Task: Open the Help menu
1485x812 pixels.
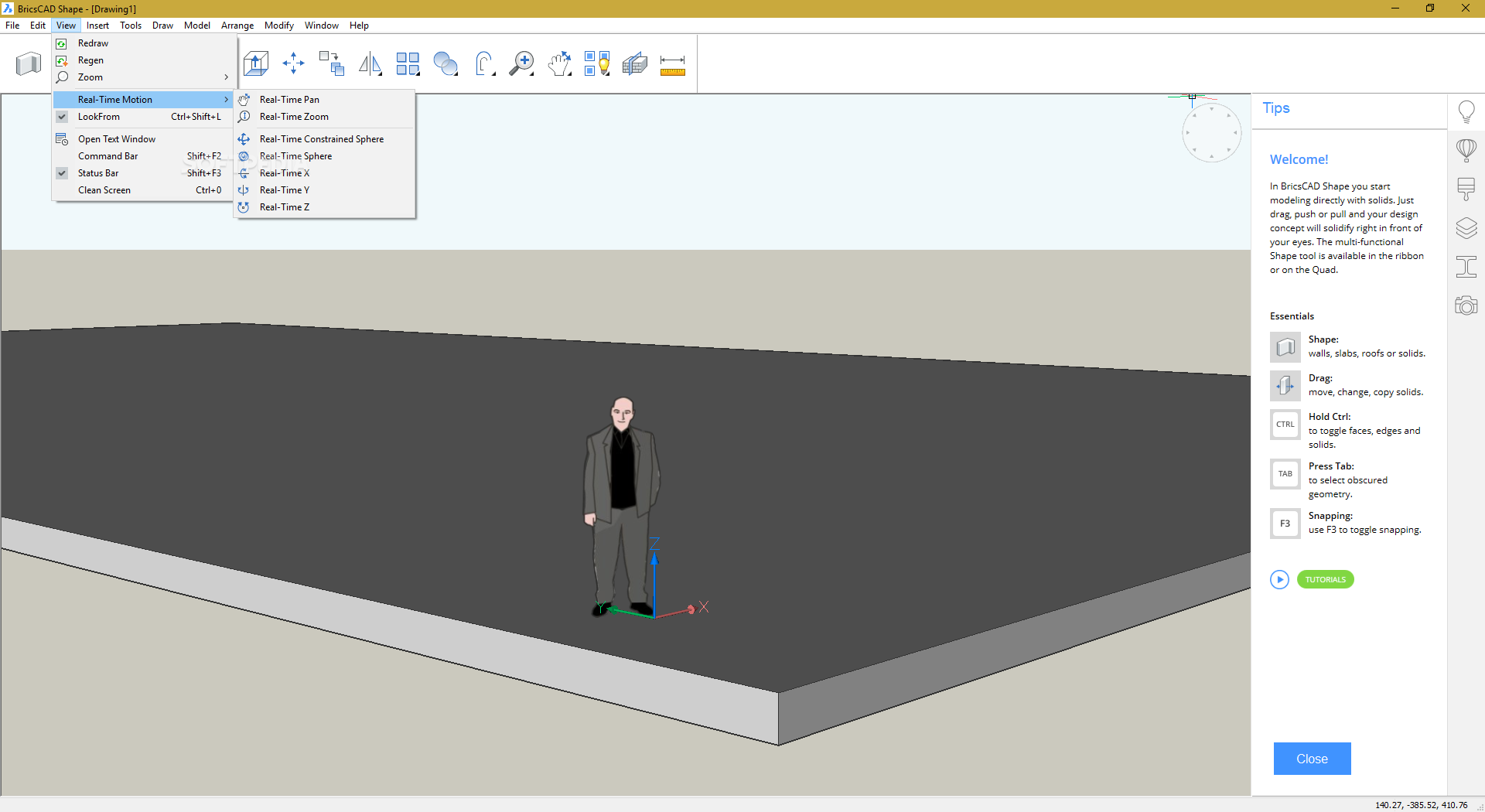Action: (x=359, y=26)
